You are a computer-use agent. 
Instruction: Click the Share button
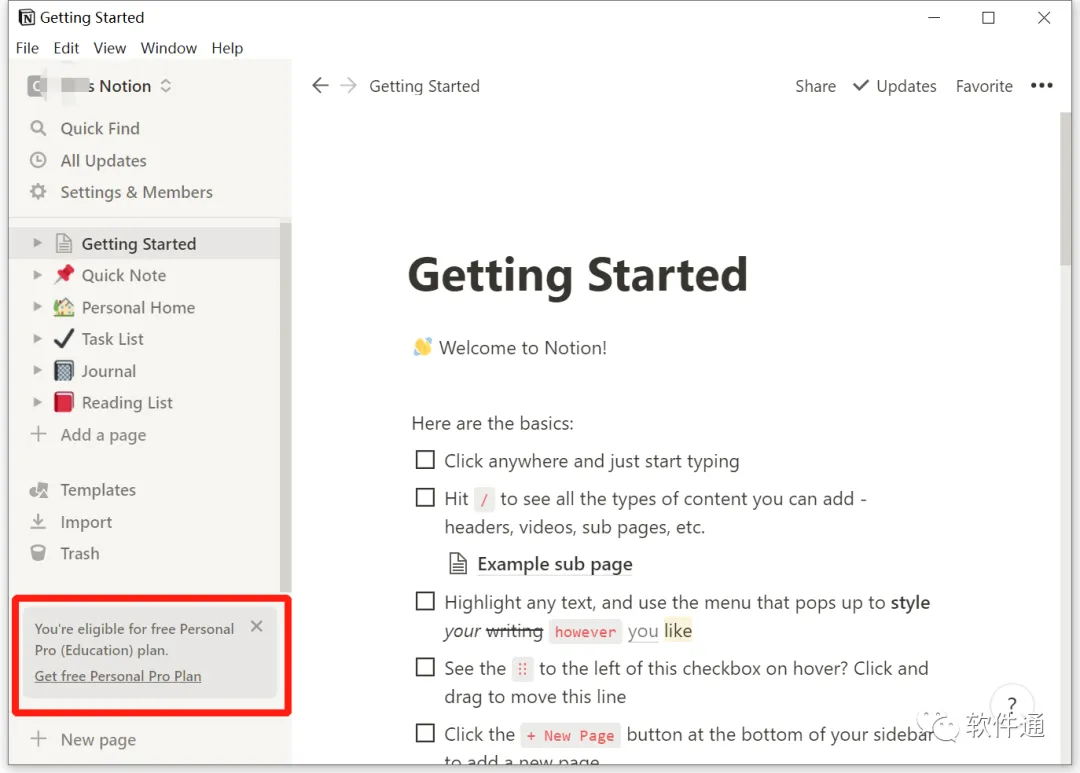[816, 86]
